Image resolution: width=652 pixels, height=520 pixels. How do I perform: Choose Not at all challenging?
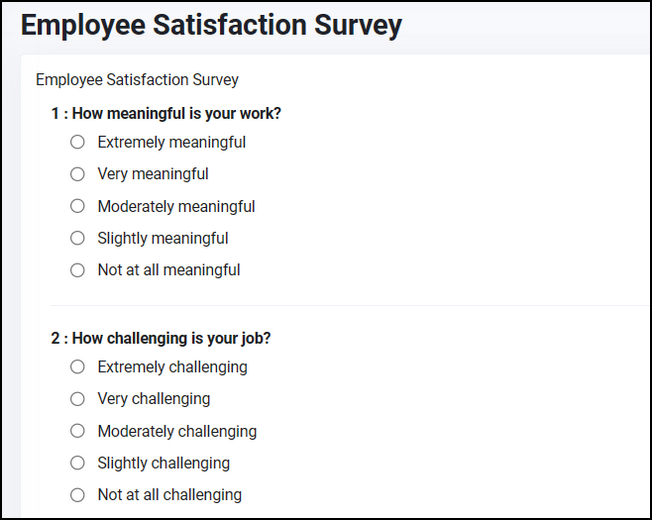click(77, 495)
